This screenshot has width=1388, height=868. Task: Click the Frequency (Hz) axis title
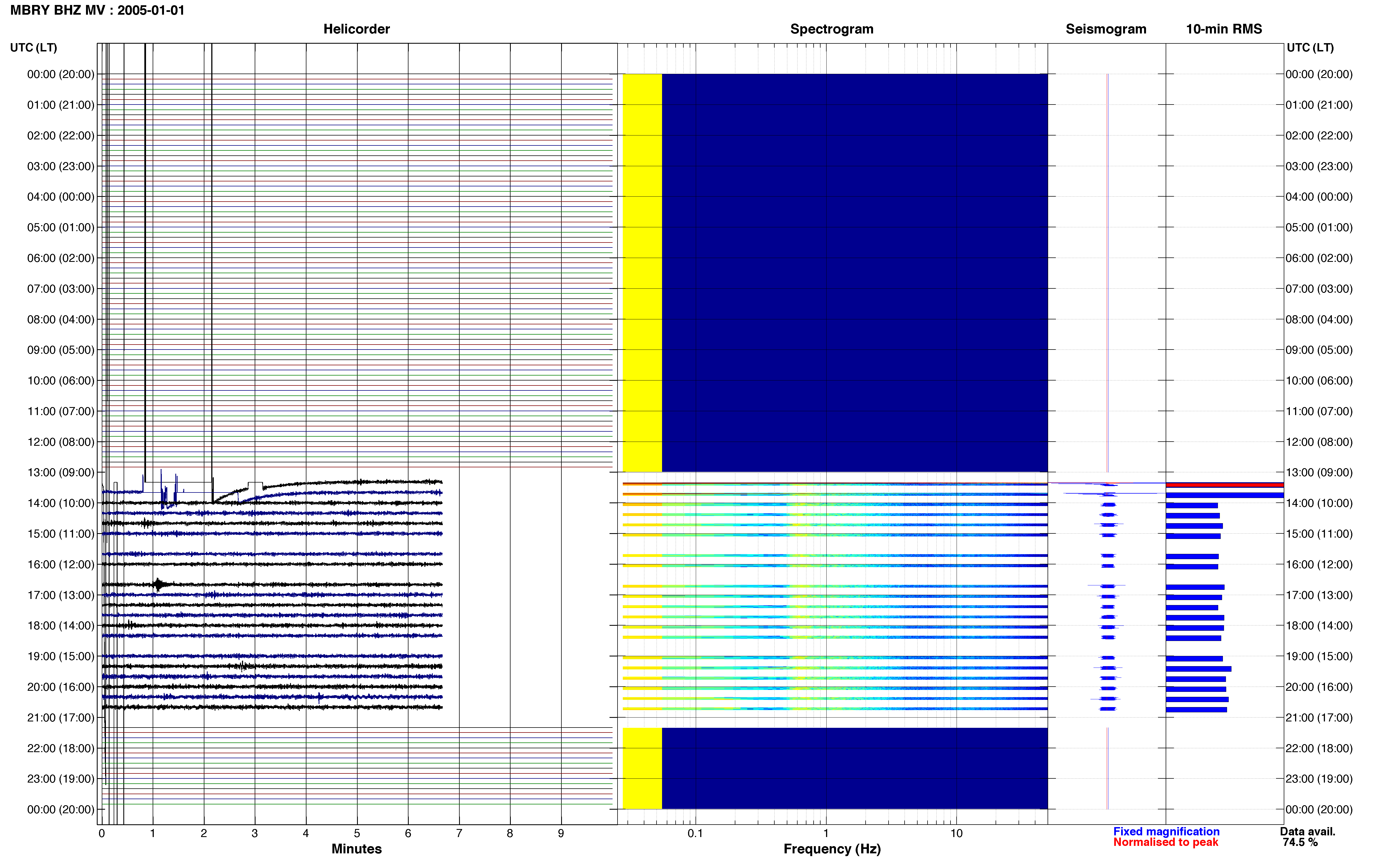pos(832,849)
